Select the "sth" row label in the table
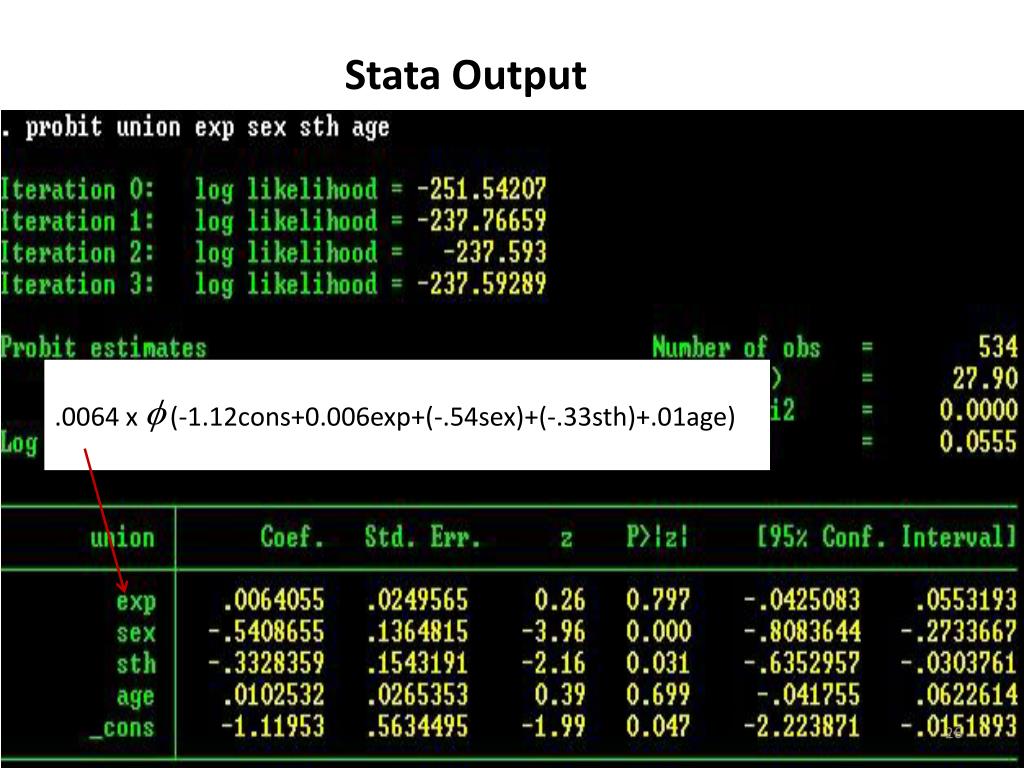 click(x=136, y=664)
